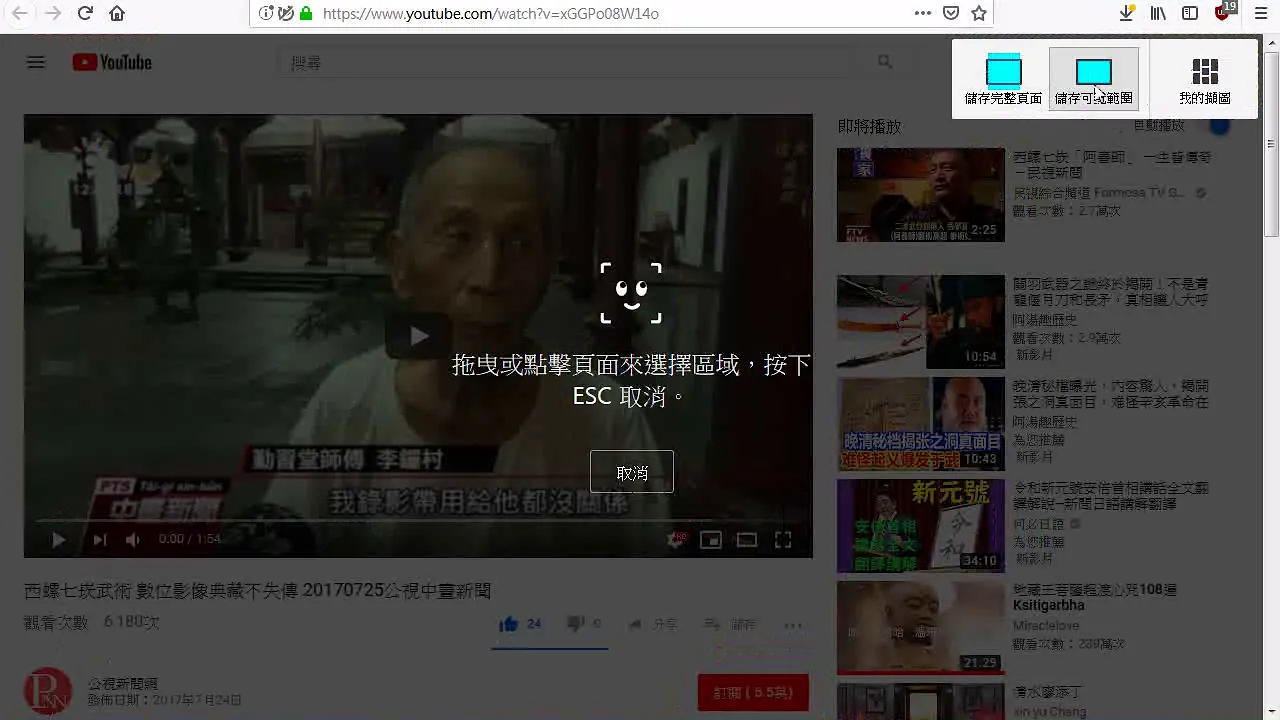
Task: Open the more actions ellipsis under video
Action: click(793, 625)
